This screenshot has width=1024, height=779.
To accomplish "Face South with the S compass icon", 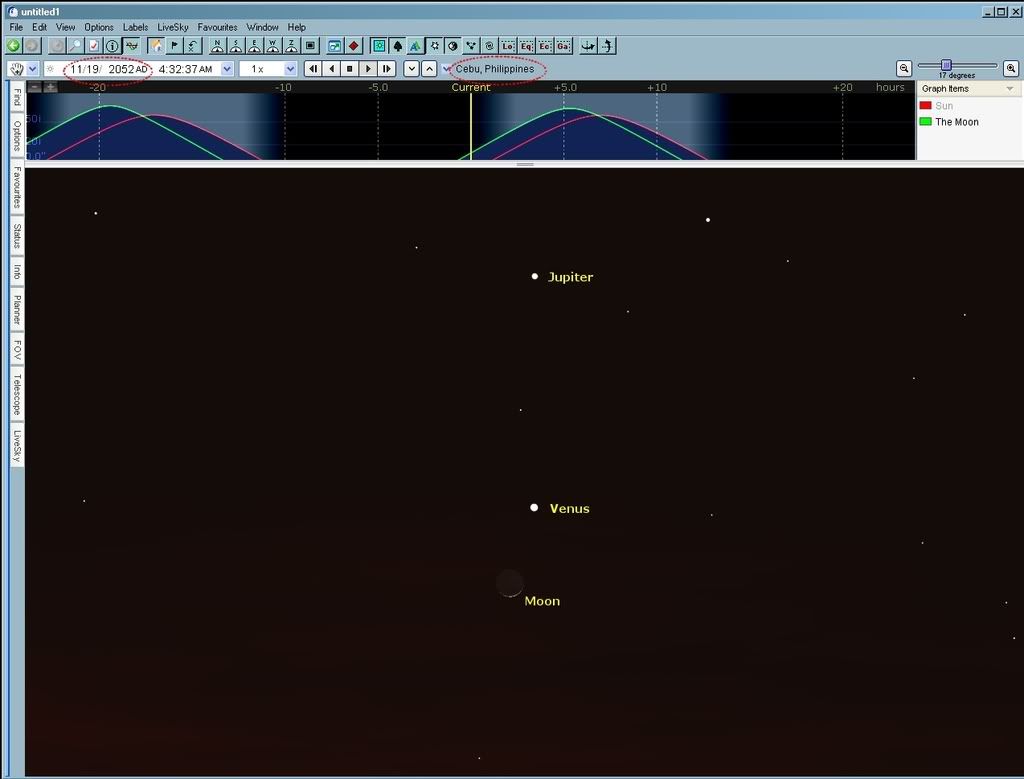I will (236, 46).
